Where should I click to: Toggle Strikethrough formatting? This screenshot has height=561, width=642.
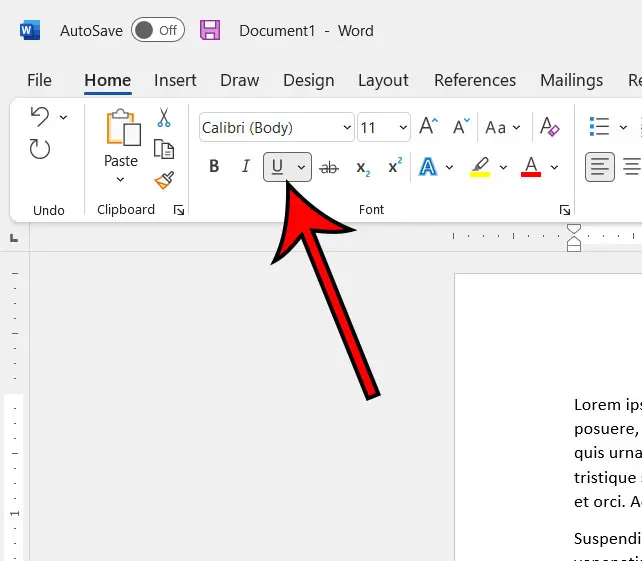[329, 167]
